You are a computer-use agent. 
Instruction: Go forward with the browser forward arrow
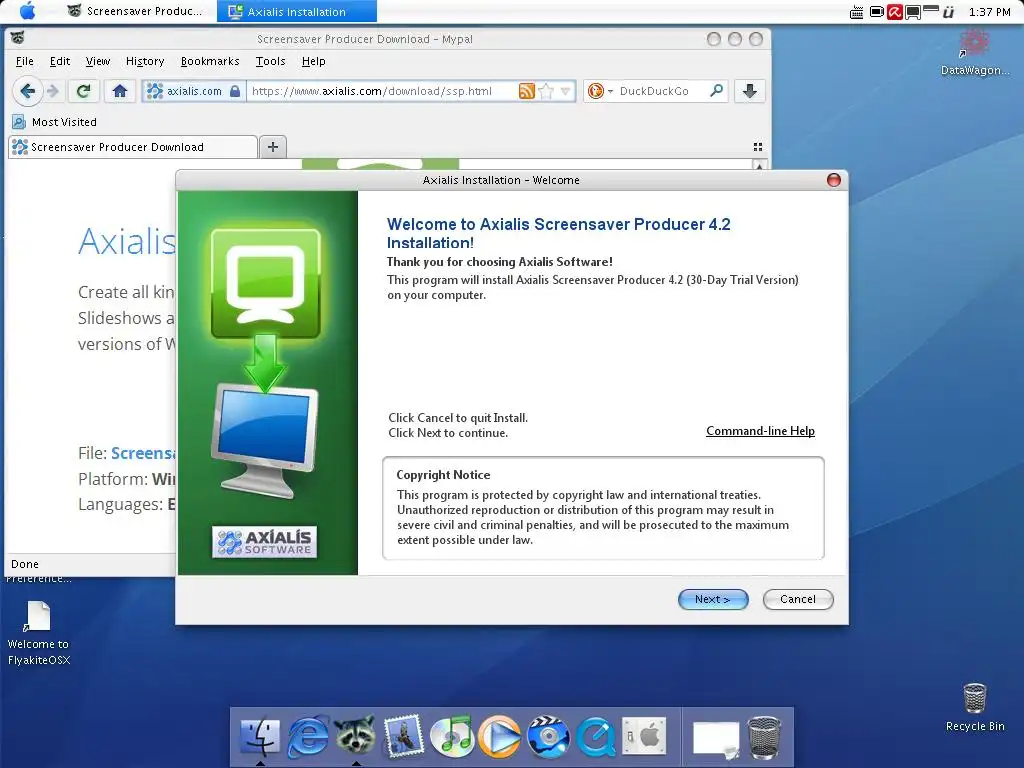click(54, 91)
